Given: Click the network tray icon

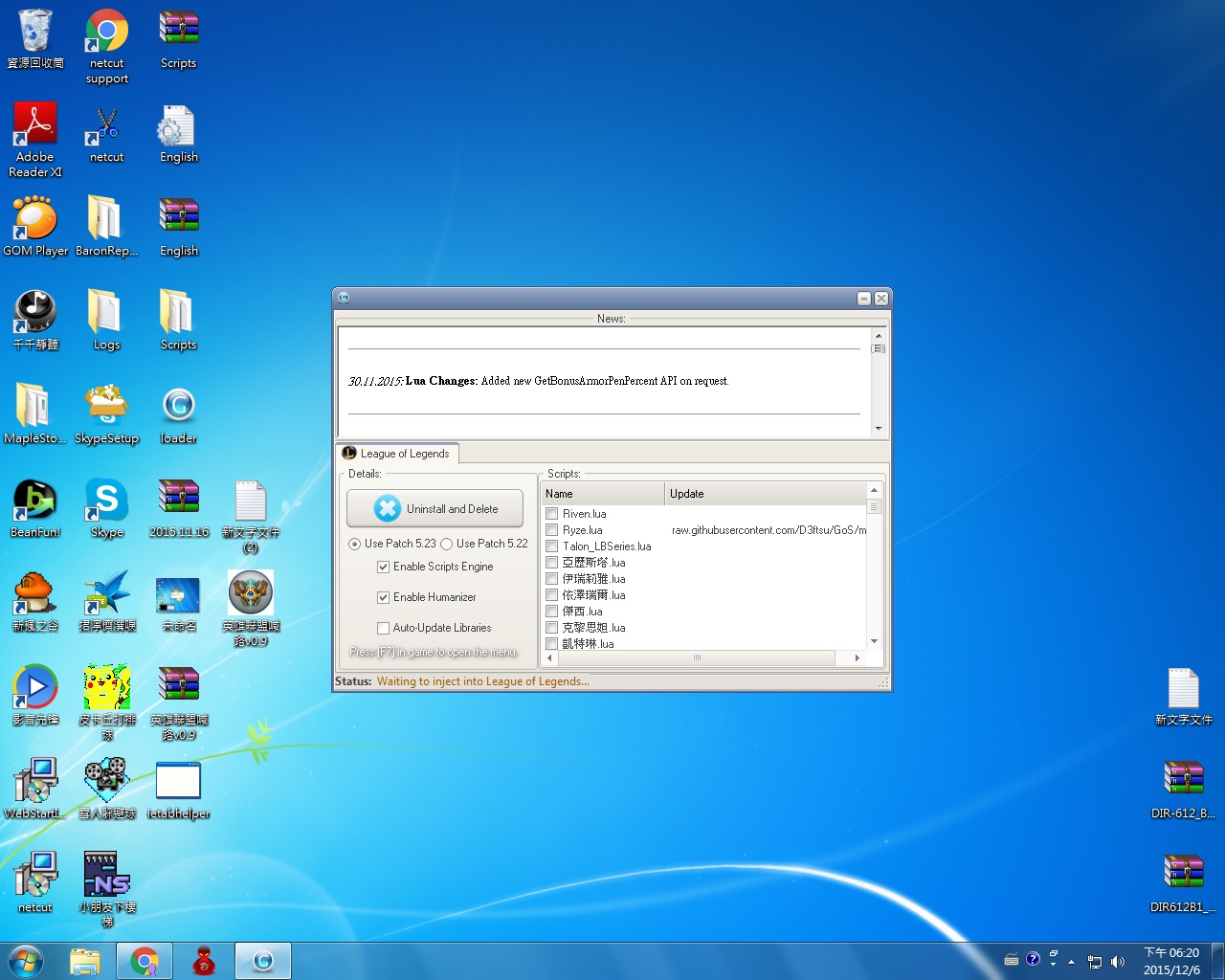Looking at the screenshot, I should tap(1095, 962).
